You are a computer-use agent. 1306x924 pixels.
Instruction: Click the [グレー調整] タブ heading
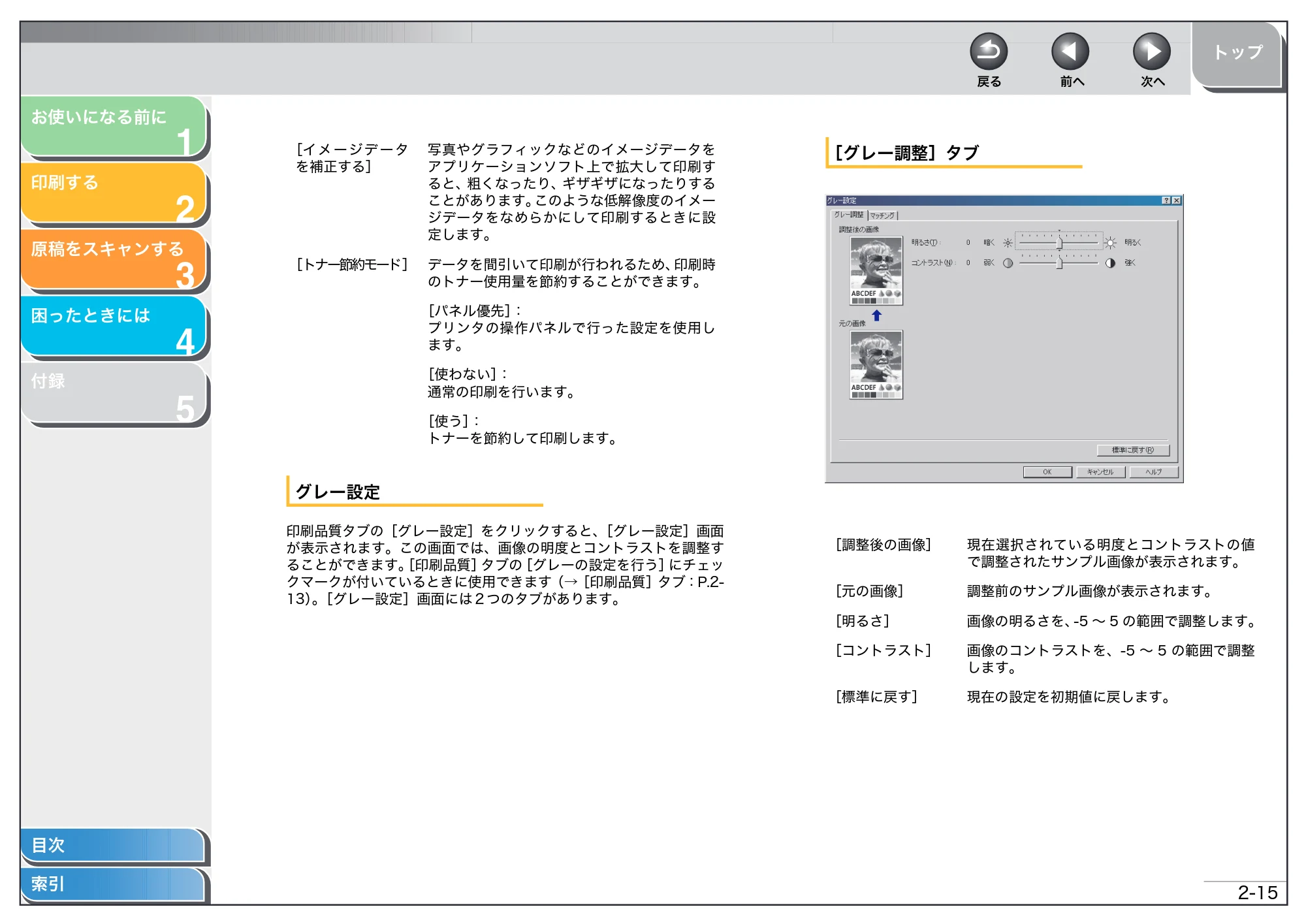[x=907, y=153]
